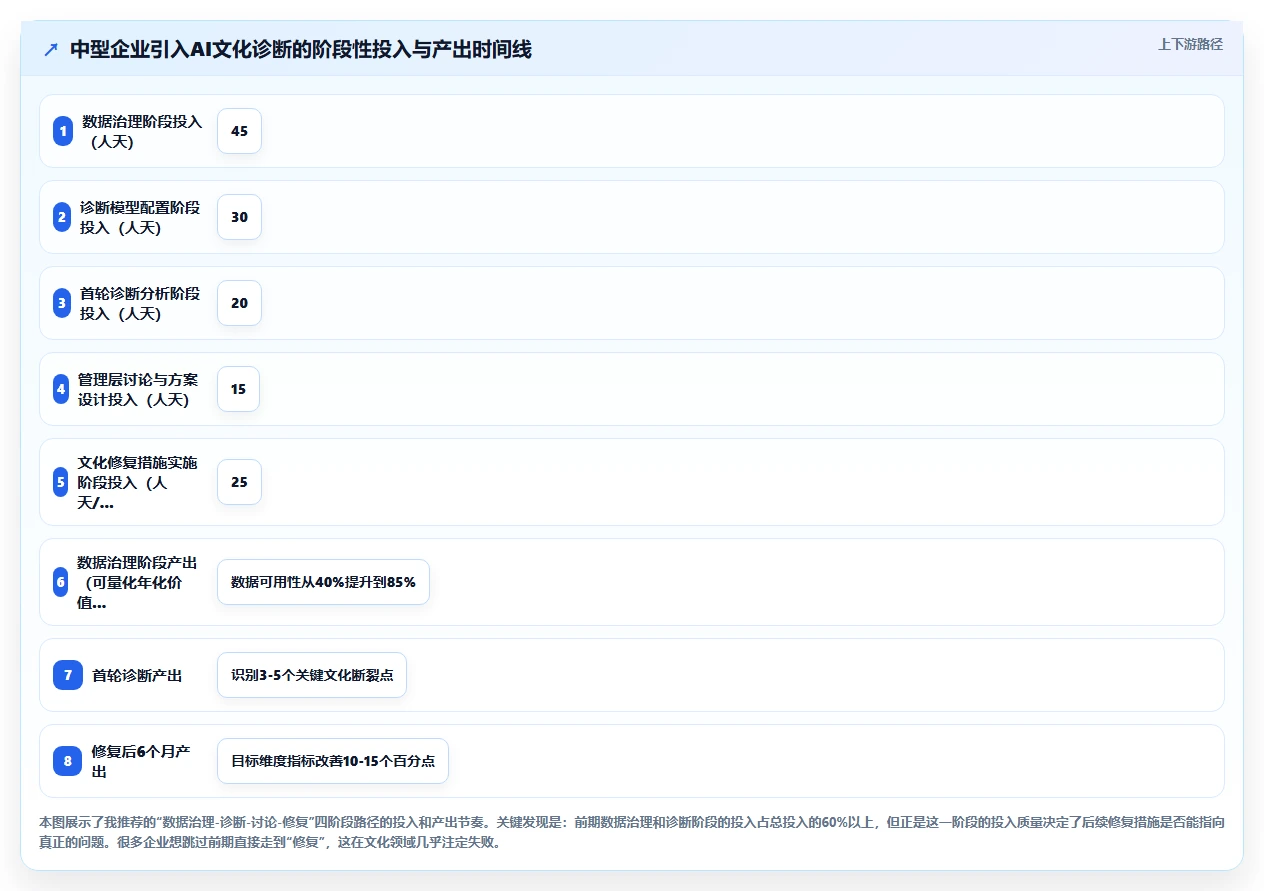Select step number 1 badge

(63, 131)
